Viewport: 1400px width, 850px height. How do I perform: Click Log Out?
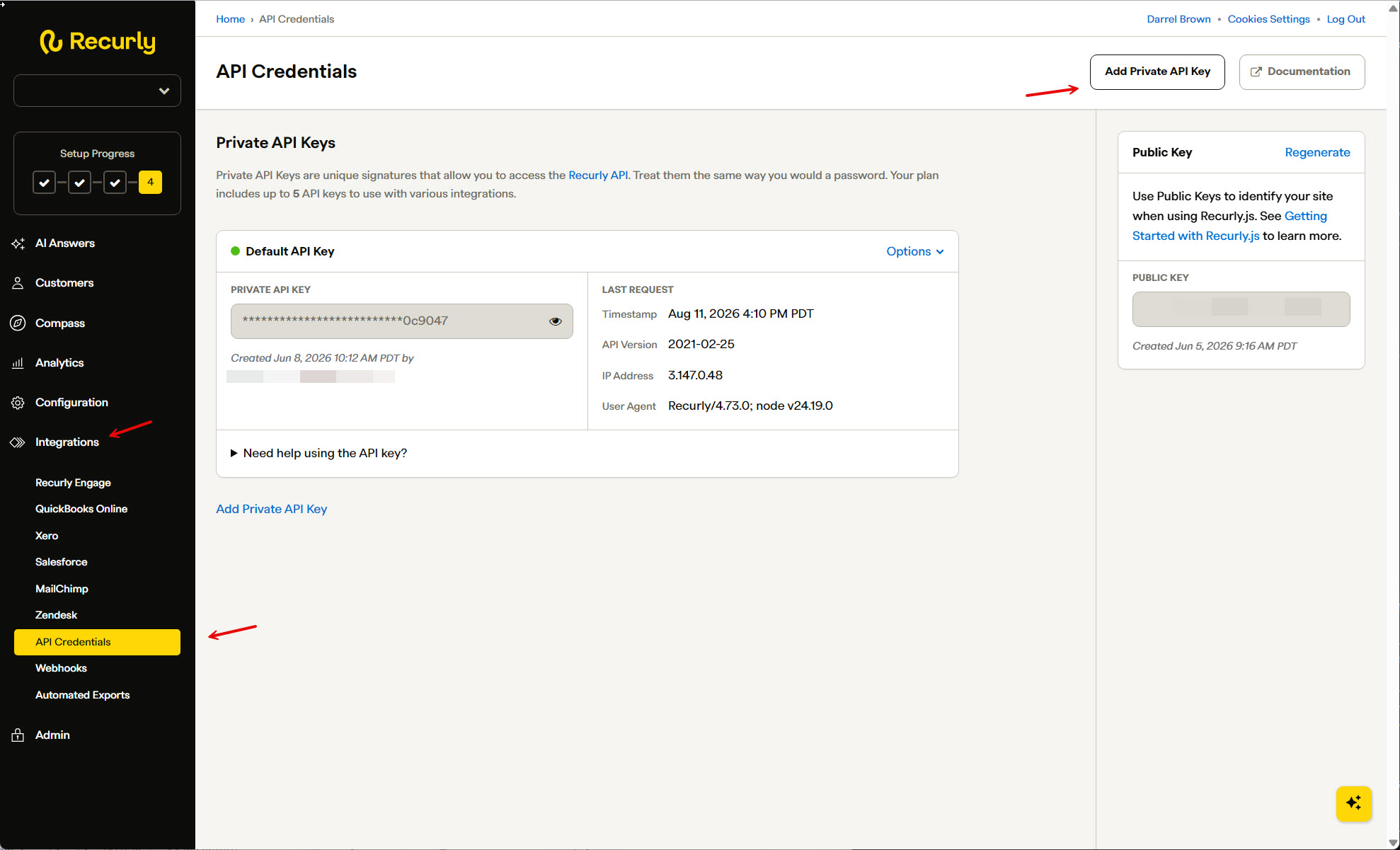coord(1346,19)
